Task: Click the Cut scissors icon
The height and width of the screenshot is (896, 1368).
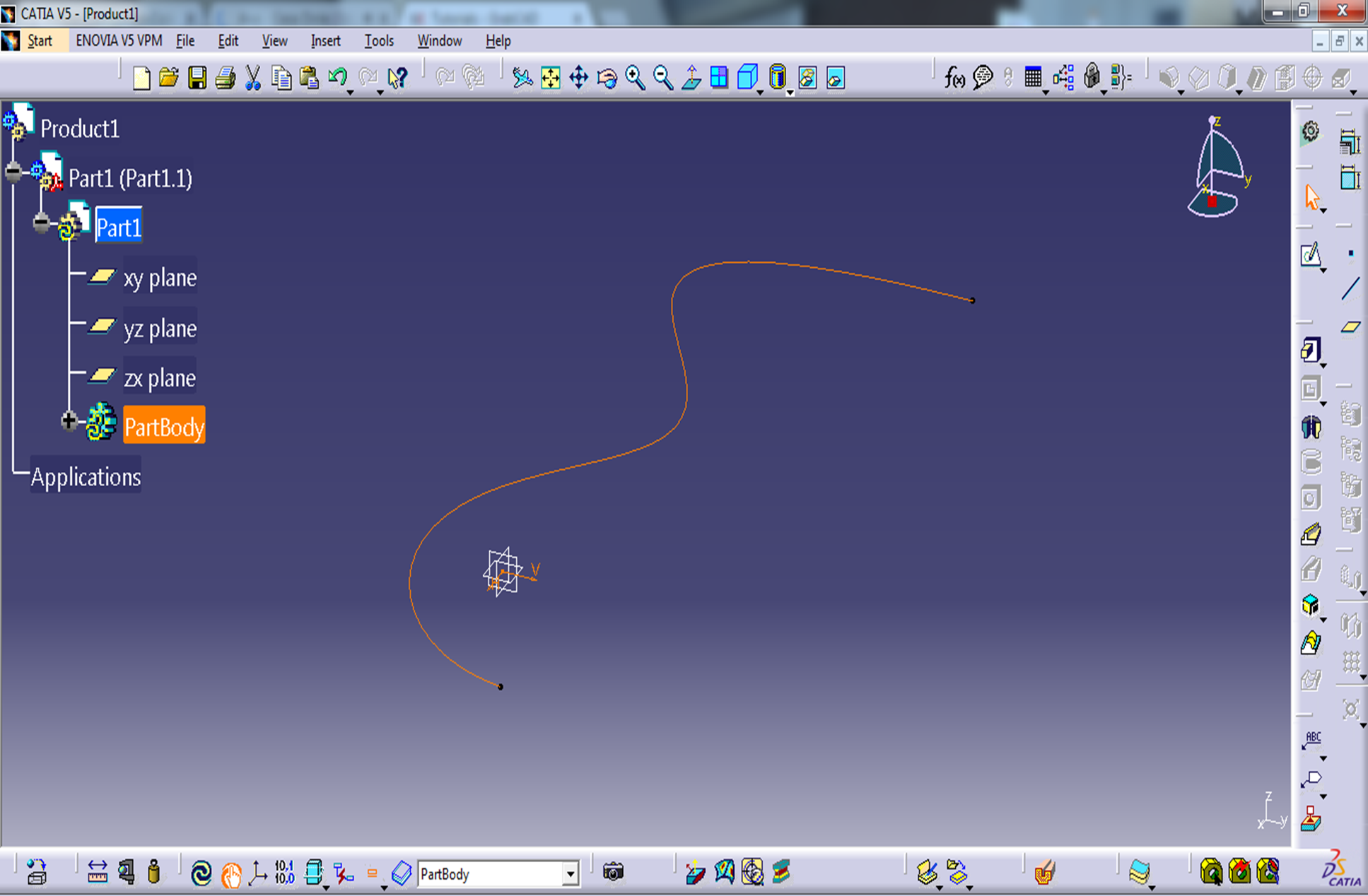Action: (x=252, y=78)
